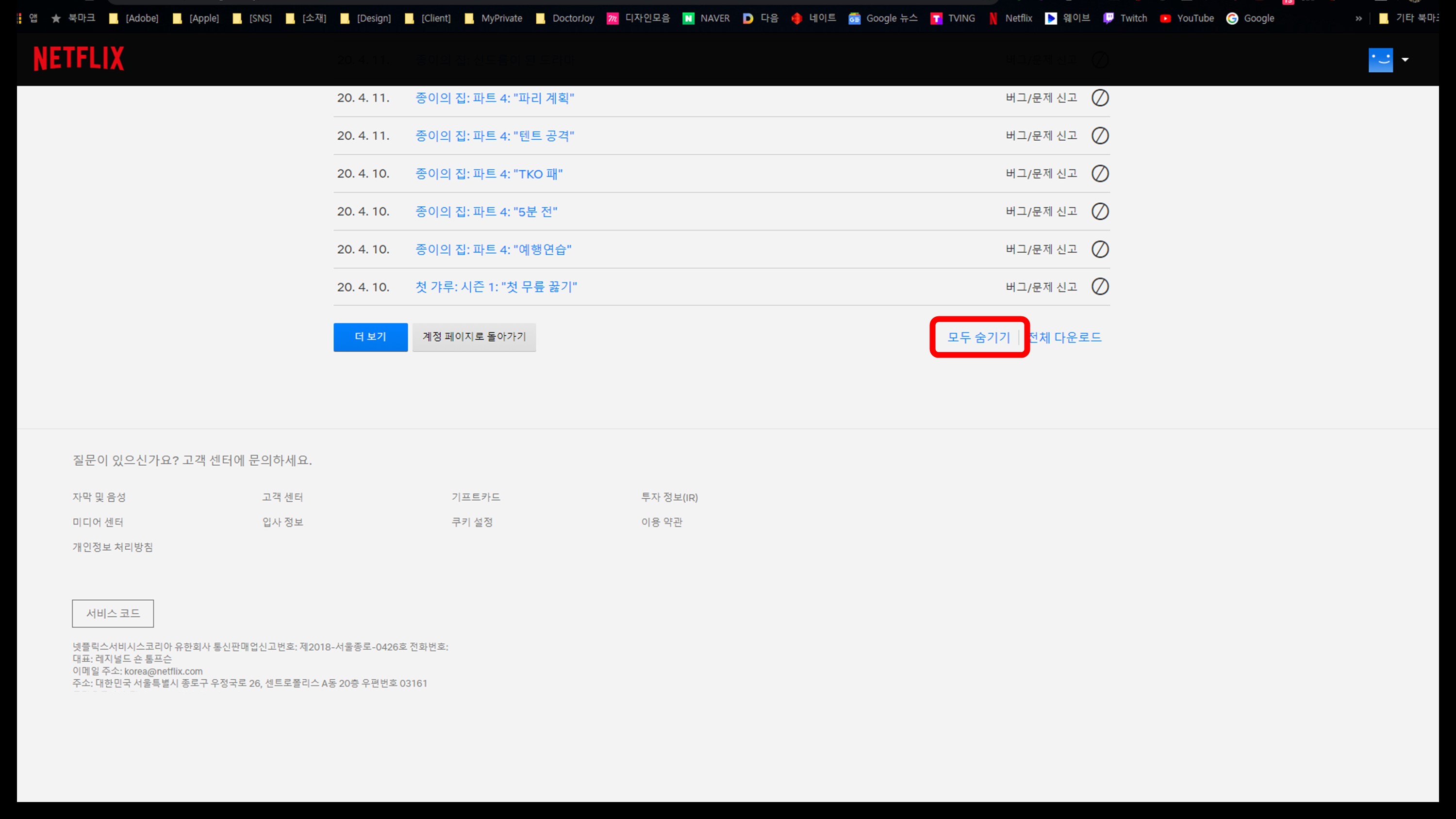Viewport: 1456px width, 819px height.
Task: Hide the "첫 무릎 꿇기" entry icon
Action: click(x=1099, y=287)
